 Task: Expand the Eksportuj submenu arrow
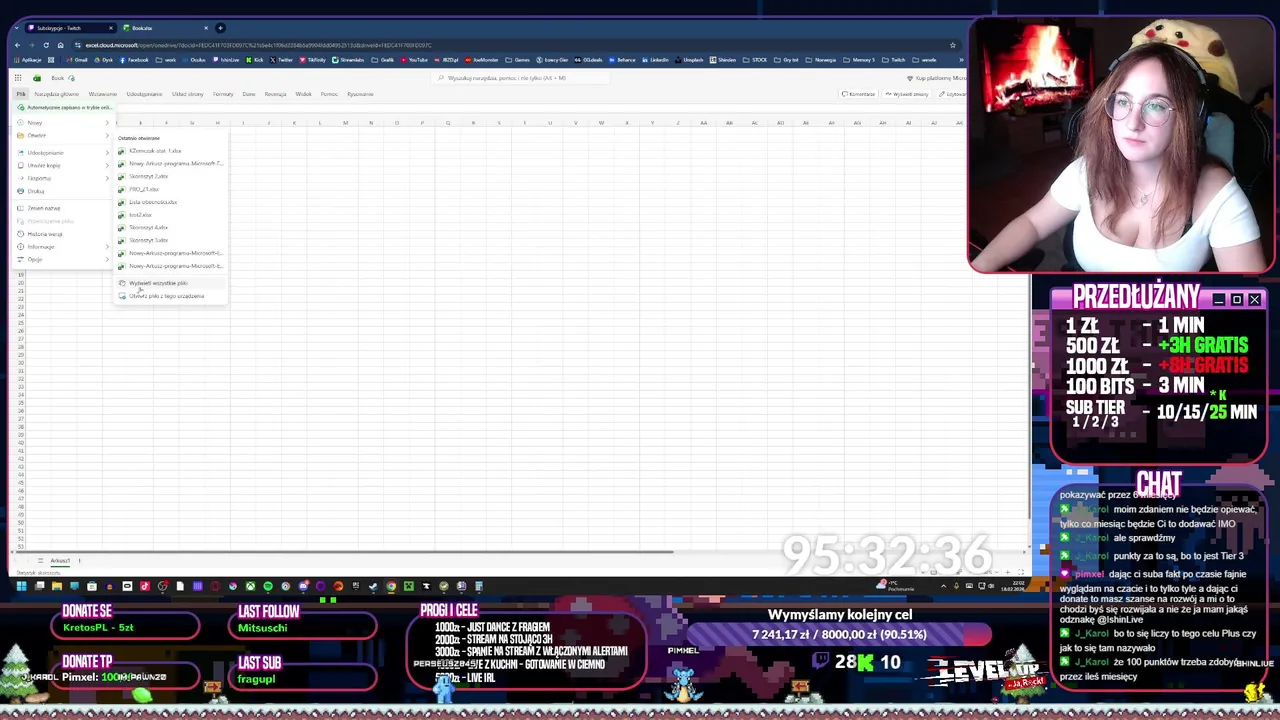(107, 178)
